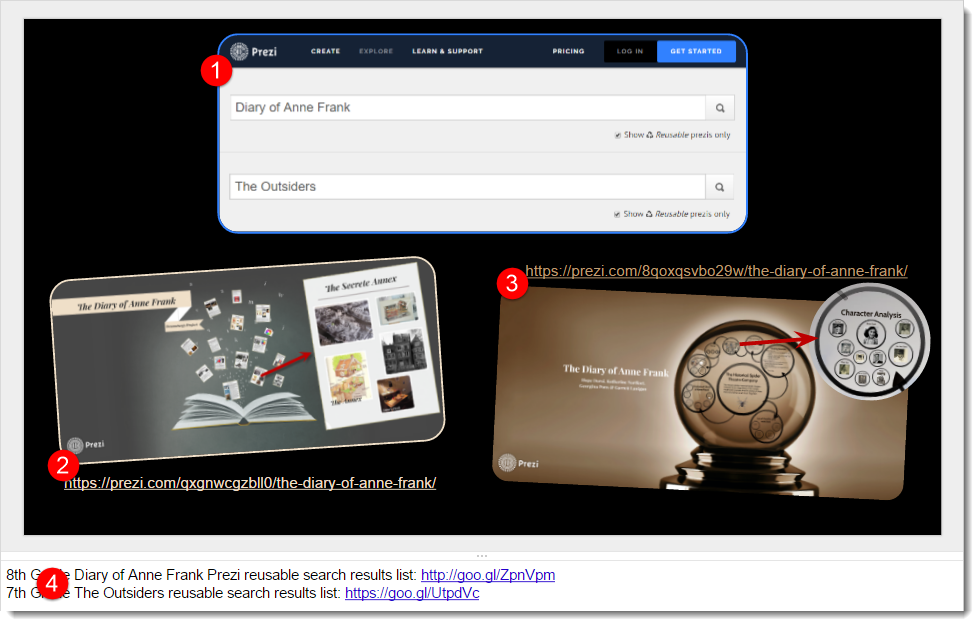Click 'The Outsiders reusable search results list' text

(x=207, y=593)
